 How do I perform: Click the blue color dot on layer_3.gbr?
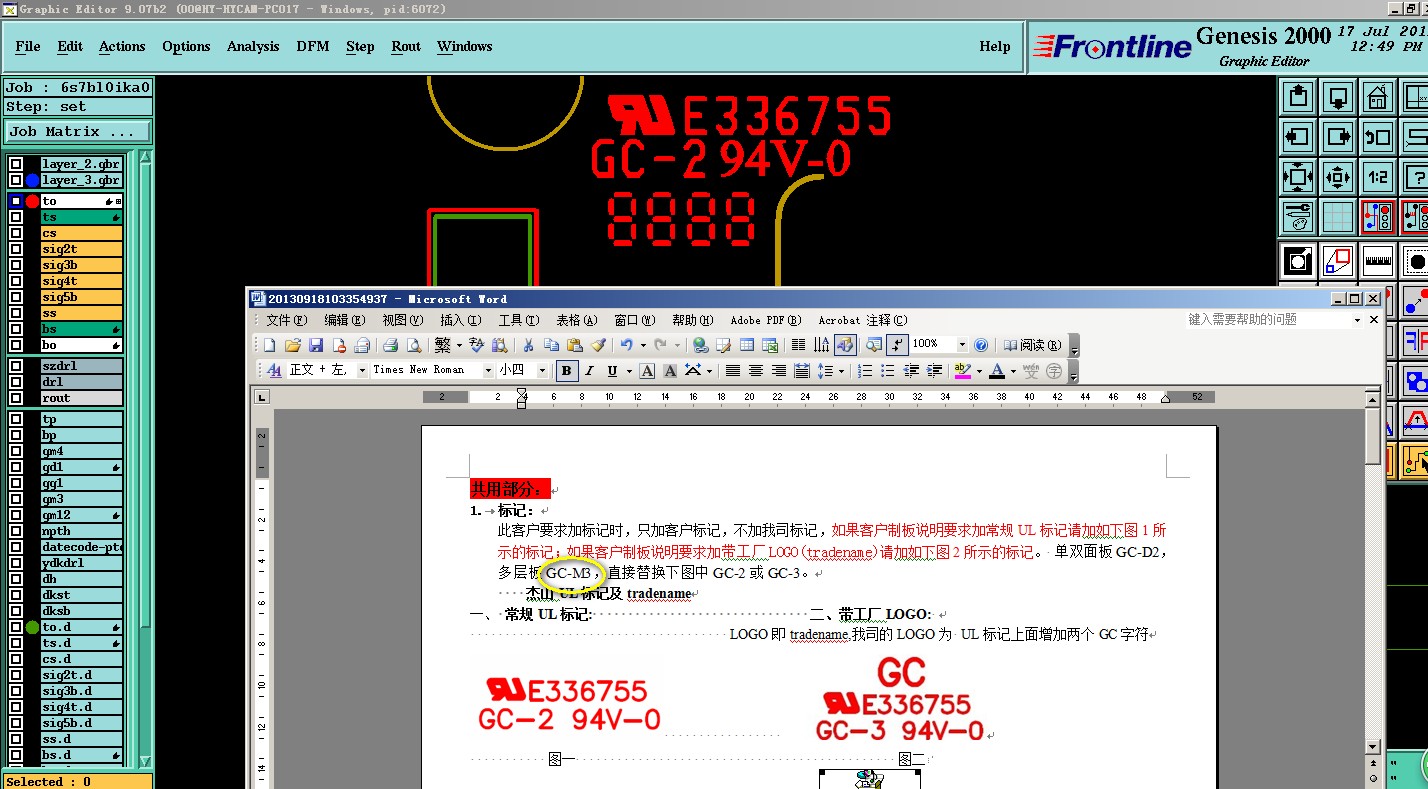(x=32, y=180)
